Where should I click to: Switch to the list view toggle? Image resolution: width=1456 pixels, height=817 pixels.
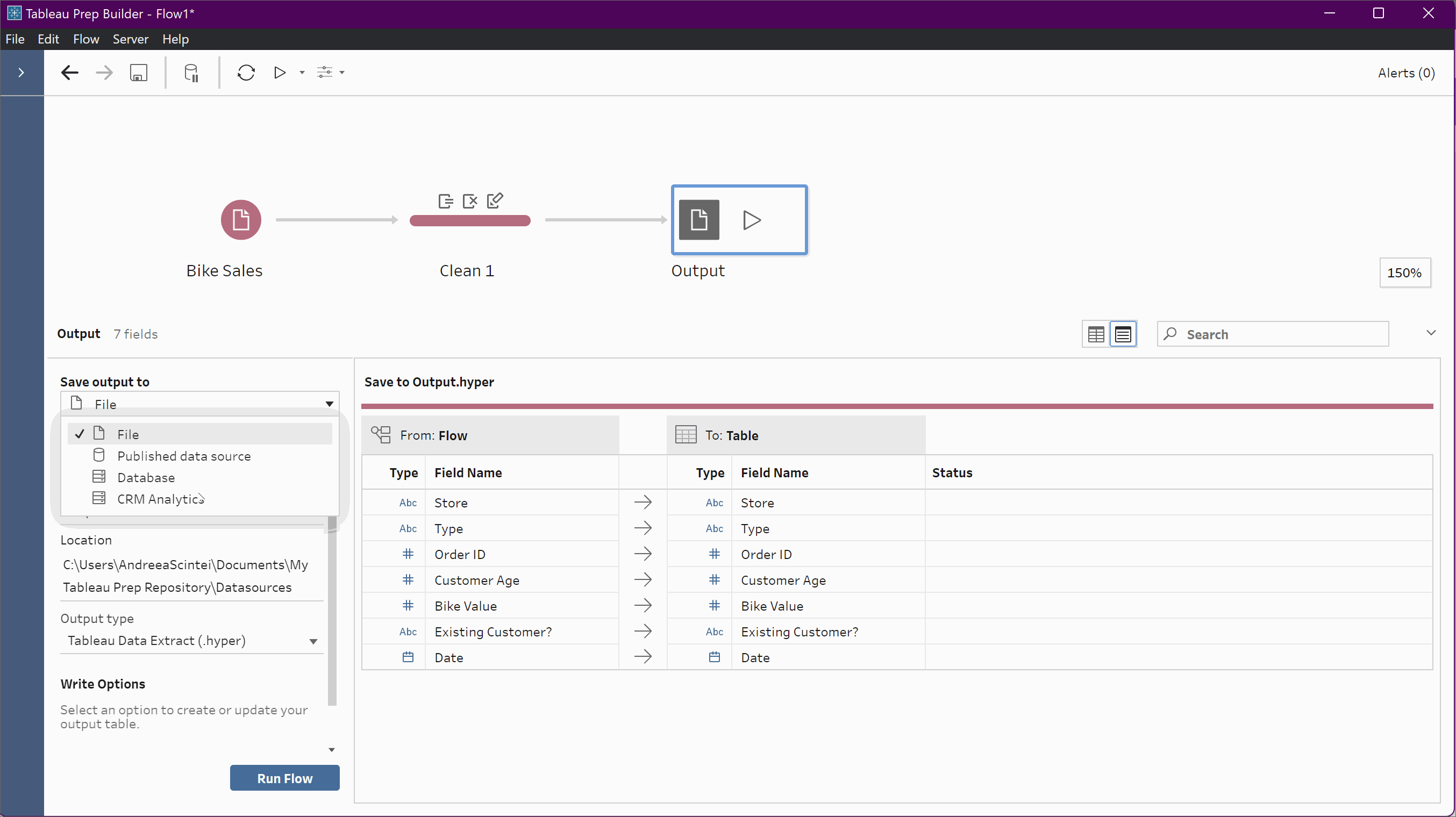pyautogui.click(x=1123, y=334)
